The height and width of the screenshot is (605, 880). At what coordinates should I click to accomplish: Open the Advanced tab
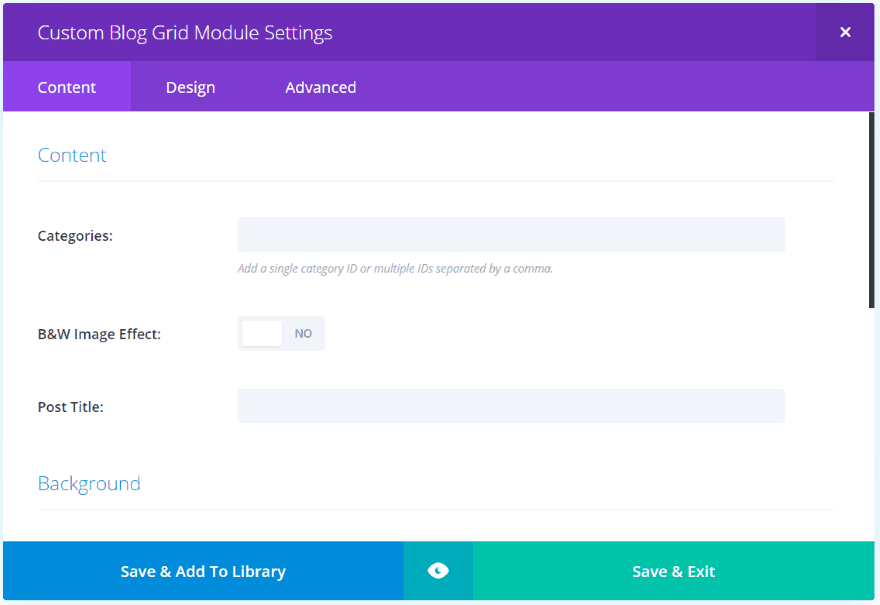click(320, 87)
